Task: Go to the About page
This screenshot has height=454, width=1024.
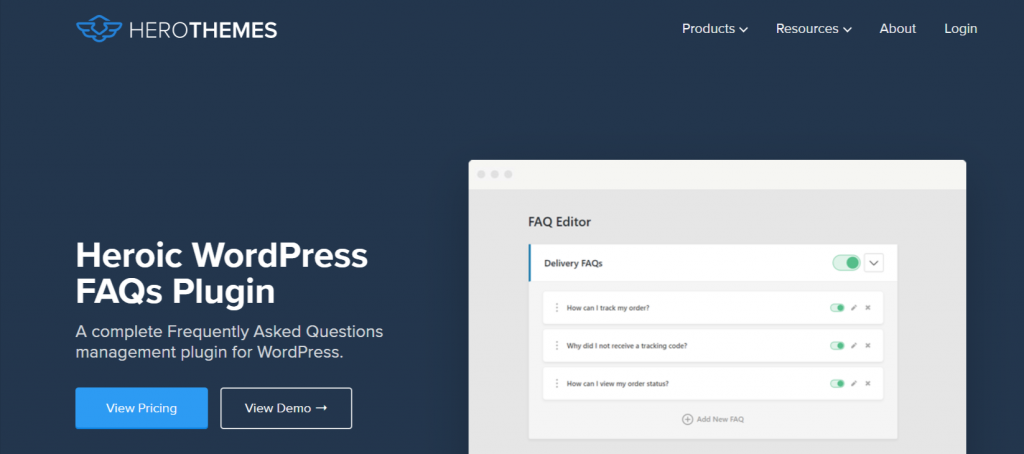Action: (897, 29)
